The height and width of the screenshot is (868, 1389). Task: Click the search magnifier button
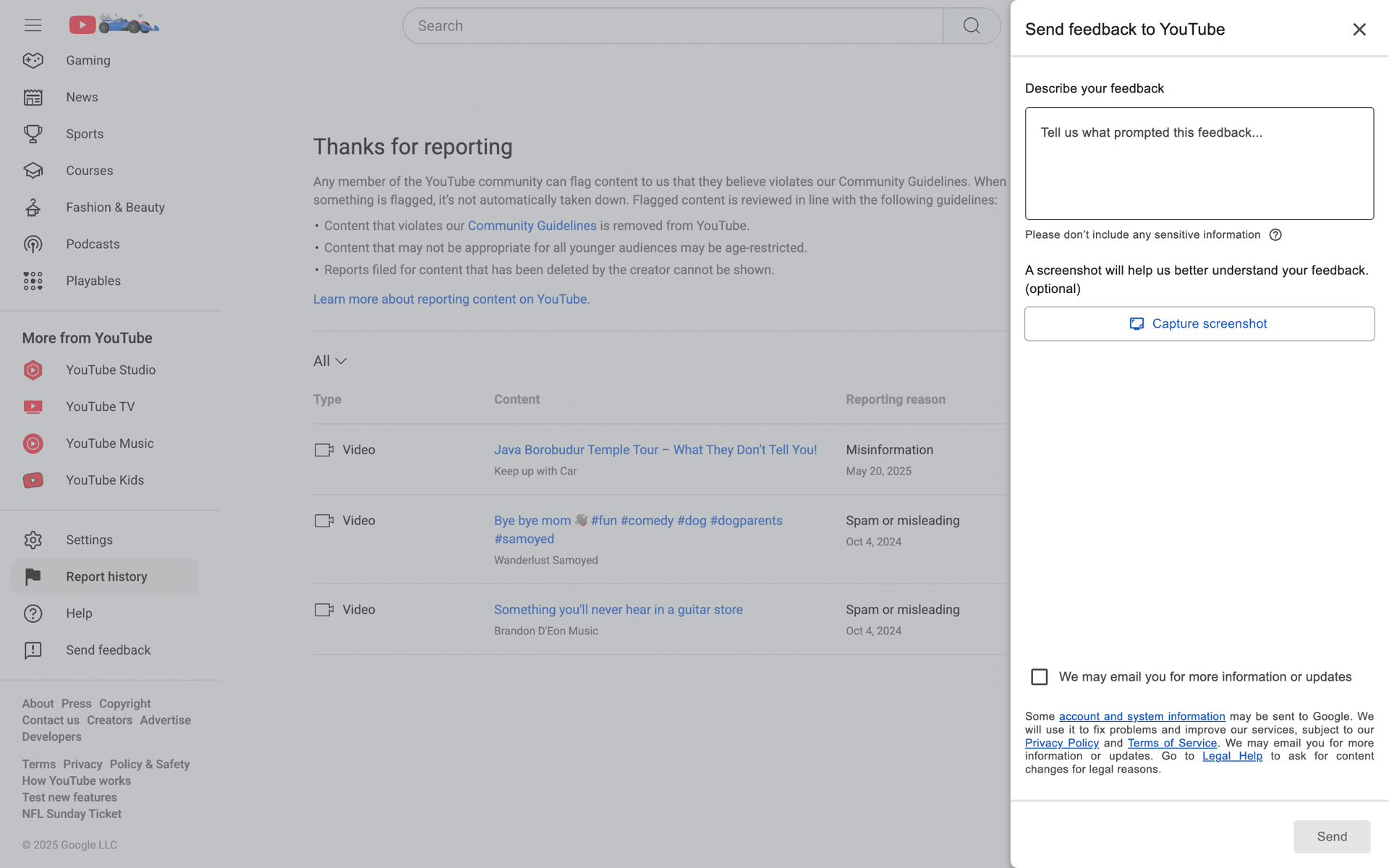(972, 26)
